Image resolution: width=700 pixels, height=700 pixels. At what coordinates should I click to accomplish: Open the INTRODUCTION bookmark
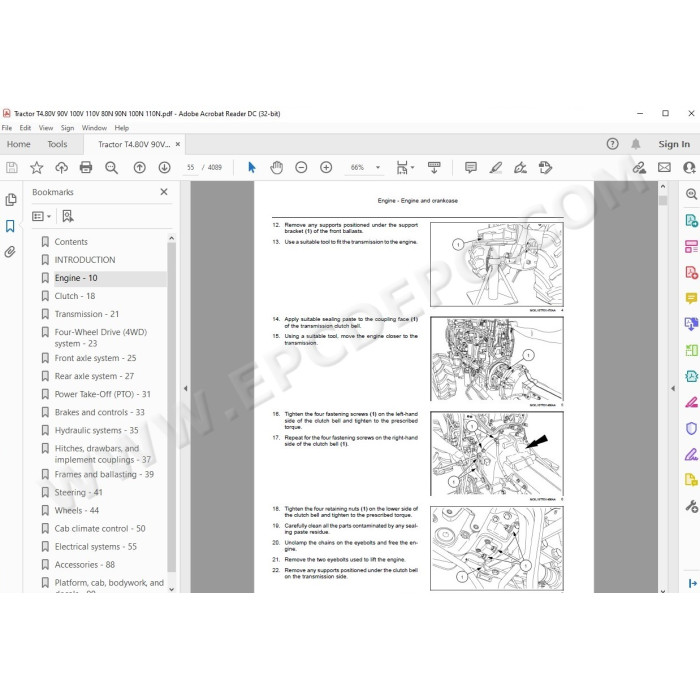point(85,260)
